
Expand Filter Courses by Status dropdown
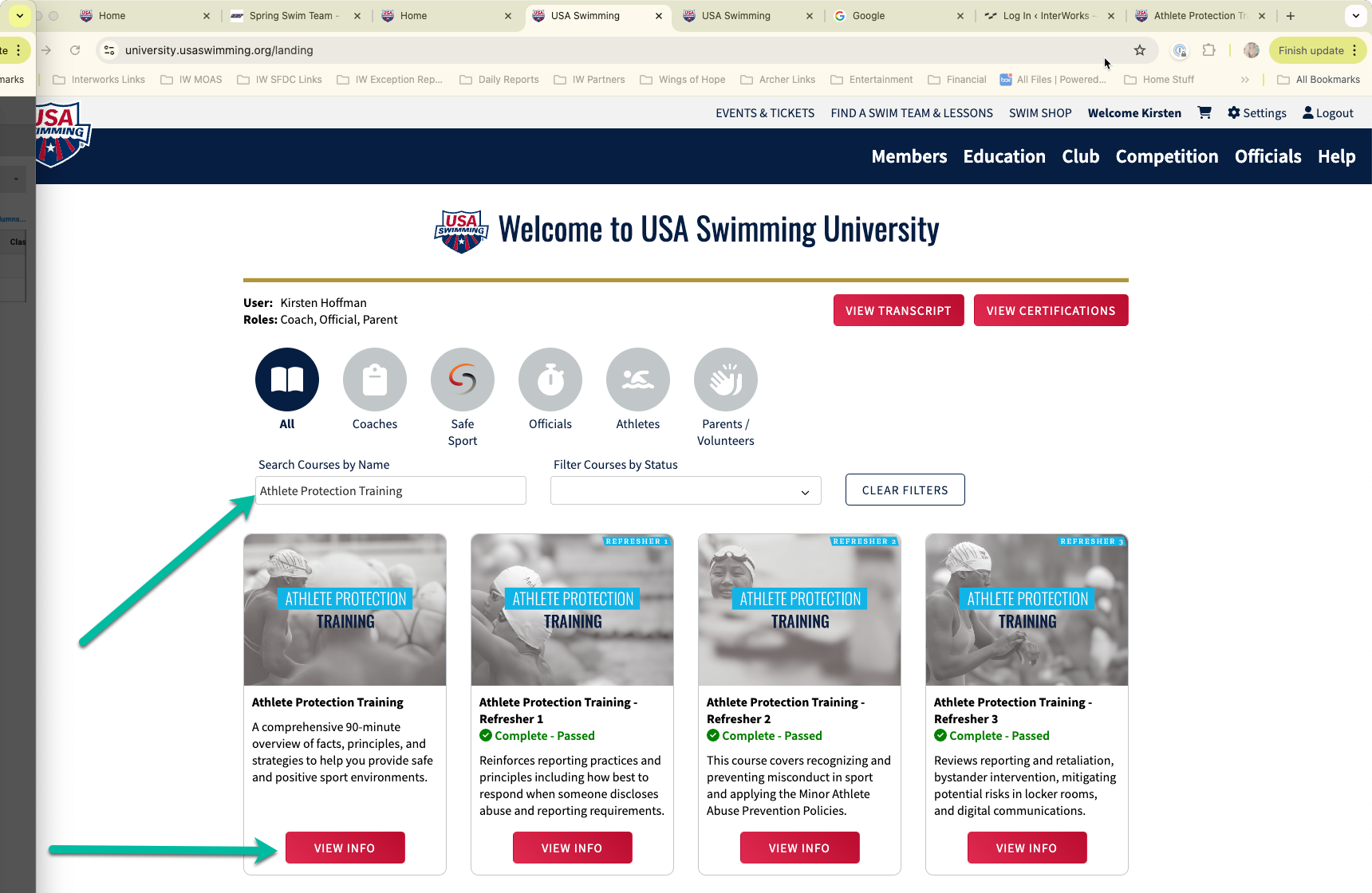coord(685,491)
